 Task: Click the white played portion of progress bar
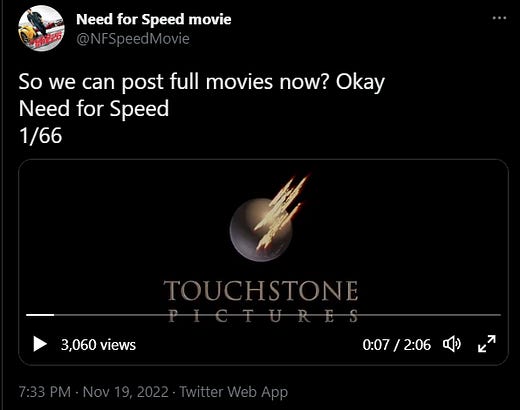pyautogui.click(x=40, y=315)
